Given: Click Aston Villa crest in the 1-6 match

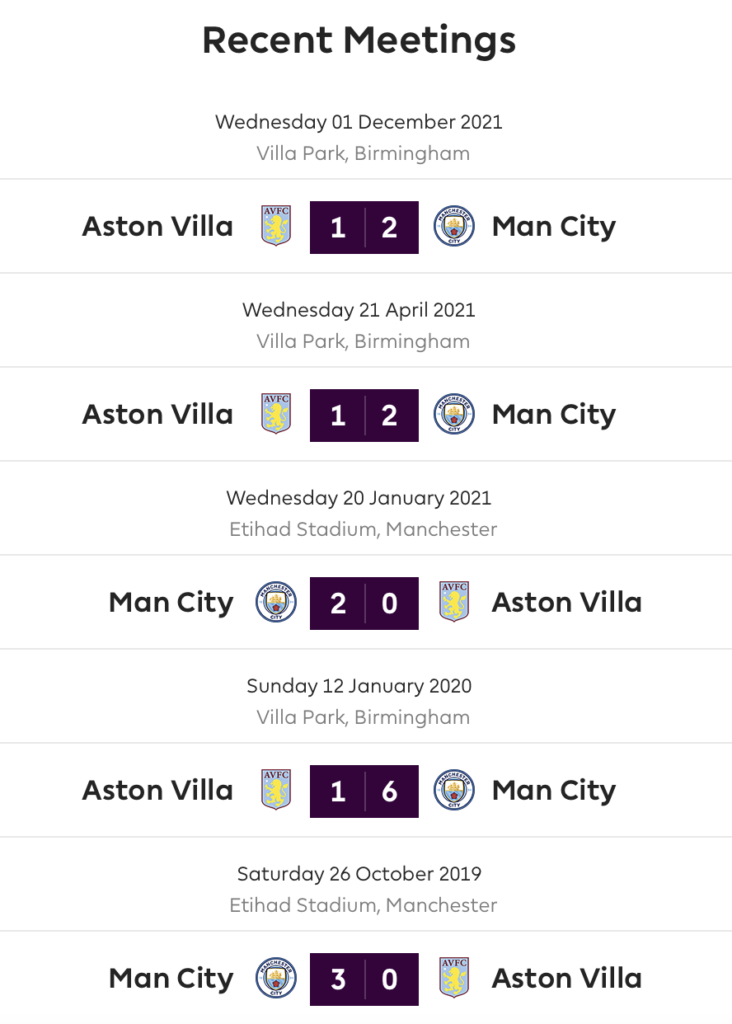Looking at the screenshot, I should (276, 790).
